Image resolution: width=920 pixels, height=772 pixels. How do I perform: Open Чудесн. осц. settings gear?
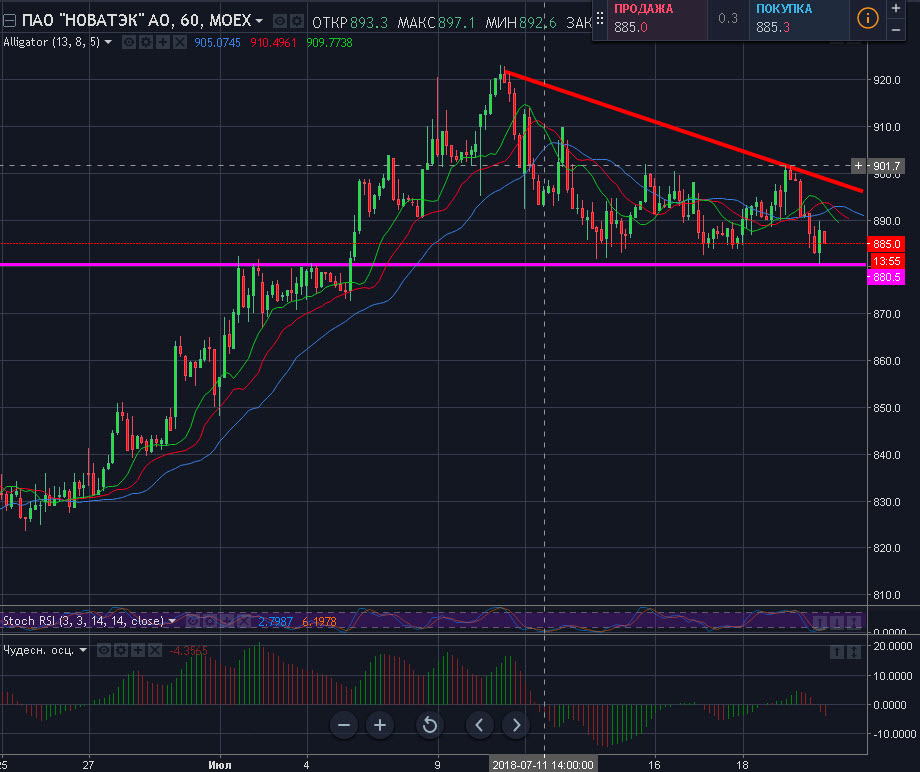[121, 650]
